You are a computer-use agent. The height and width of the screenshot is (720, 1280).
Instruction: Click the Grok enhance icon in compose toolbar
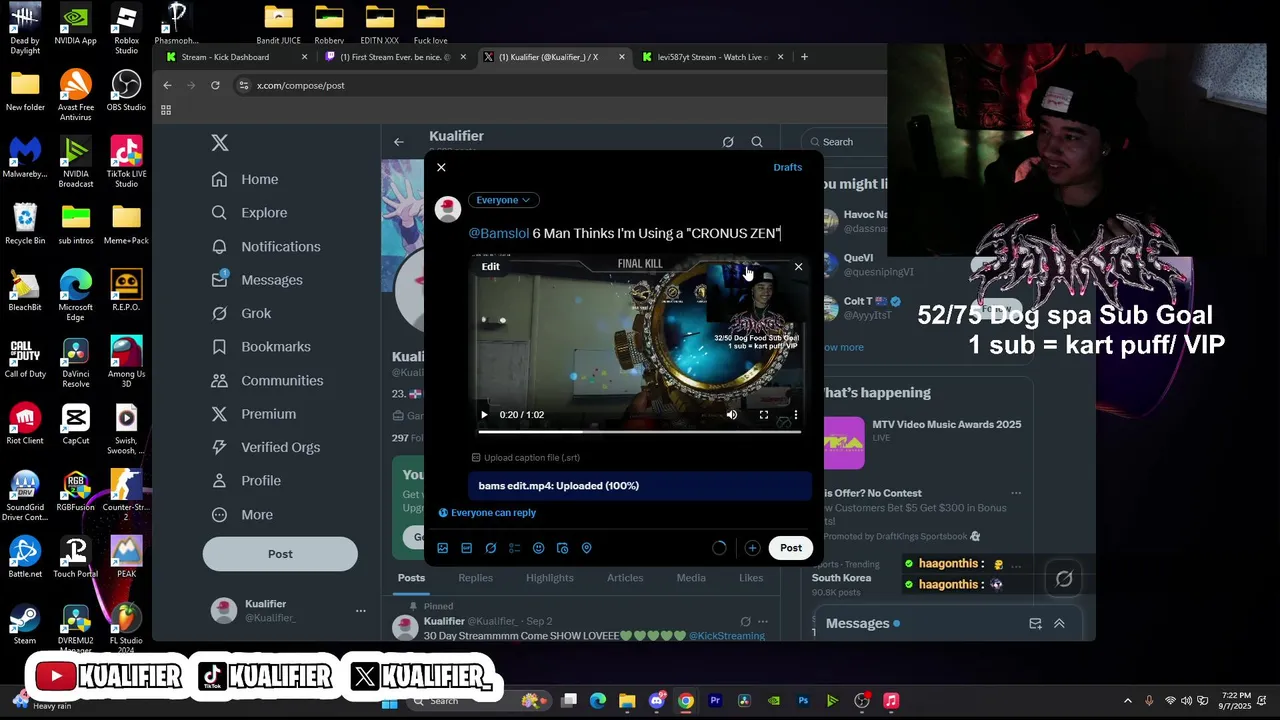pyautogui.click(x=491, y=548)
